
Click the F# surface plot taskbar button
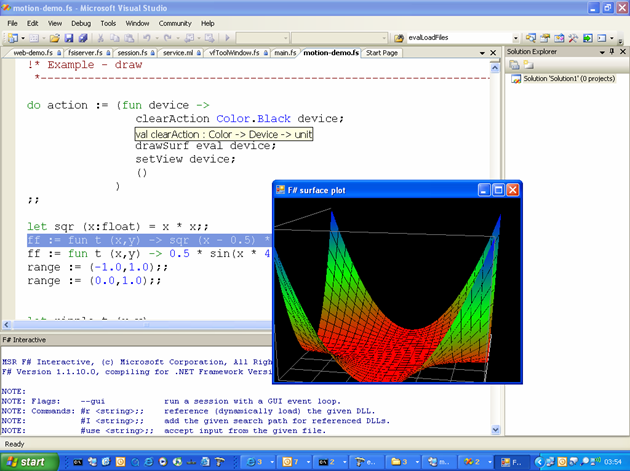click(x=512, y=462)
